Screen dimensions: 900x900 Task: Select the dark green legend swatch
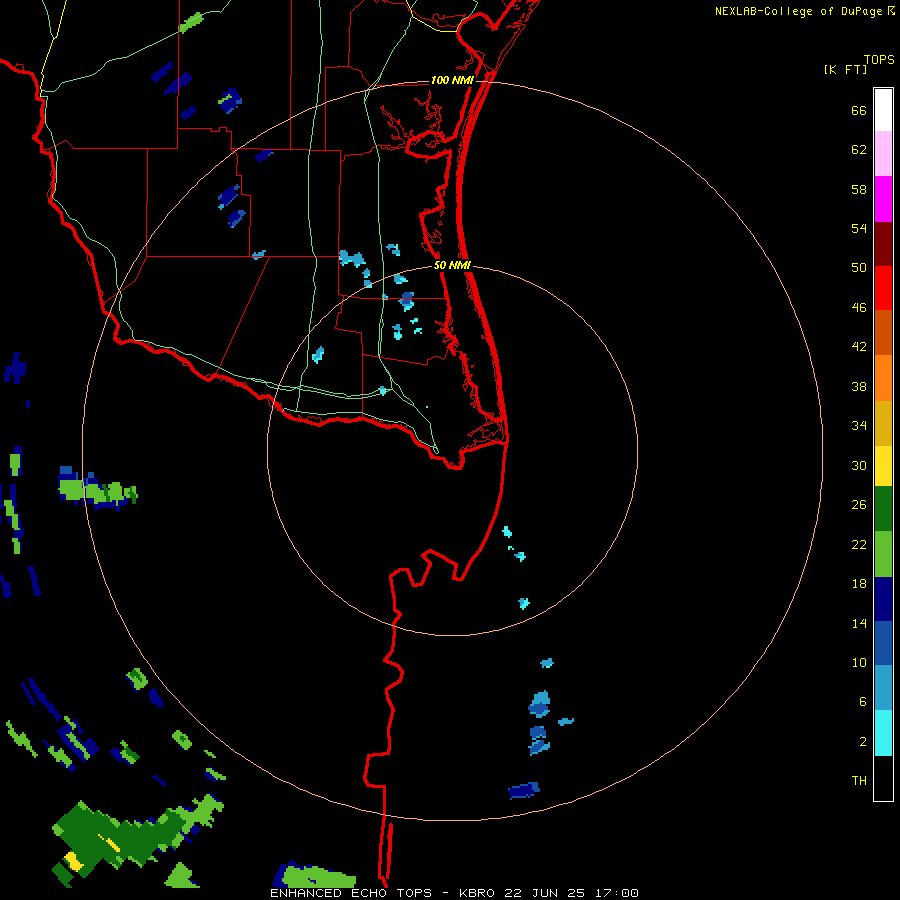tap(883, 509)
